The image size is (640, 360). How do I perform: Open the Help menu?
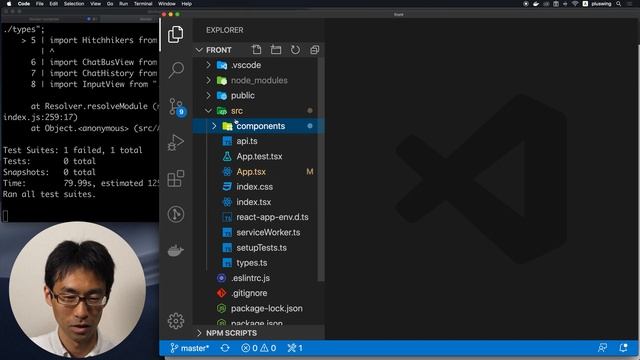click(x=187, y=4)
